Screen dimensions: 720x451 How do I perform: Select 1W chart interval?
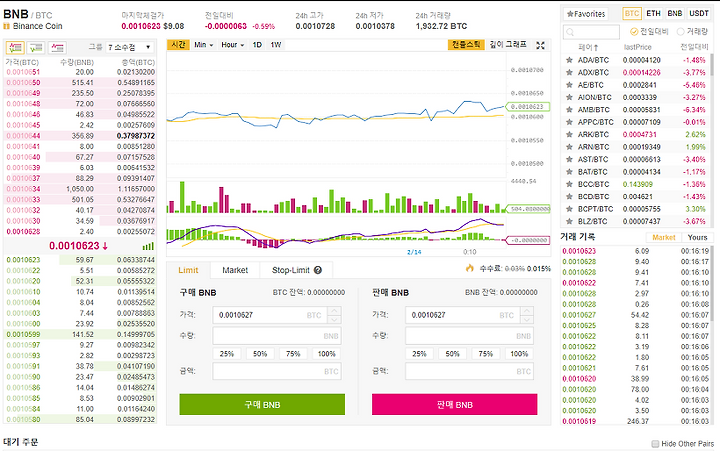click(276, 45)
